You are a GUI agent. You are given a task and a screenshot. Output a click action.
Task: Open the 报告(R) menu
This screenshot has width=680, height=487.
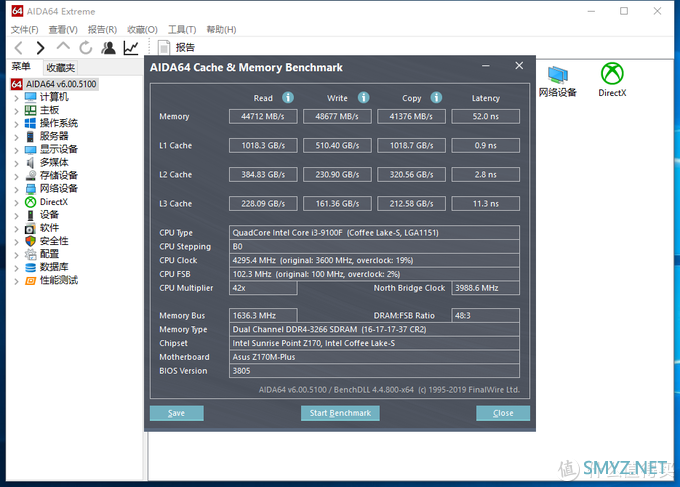pos(102,29)
